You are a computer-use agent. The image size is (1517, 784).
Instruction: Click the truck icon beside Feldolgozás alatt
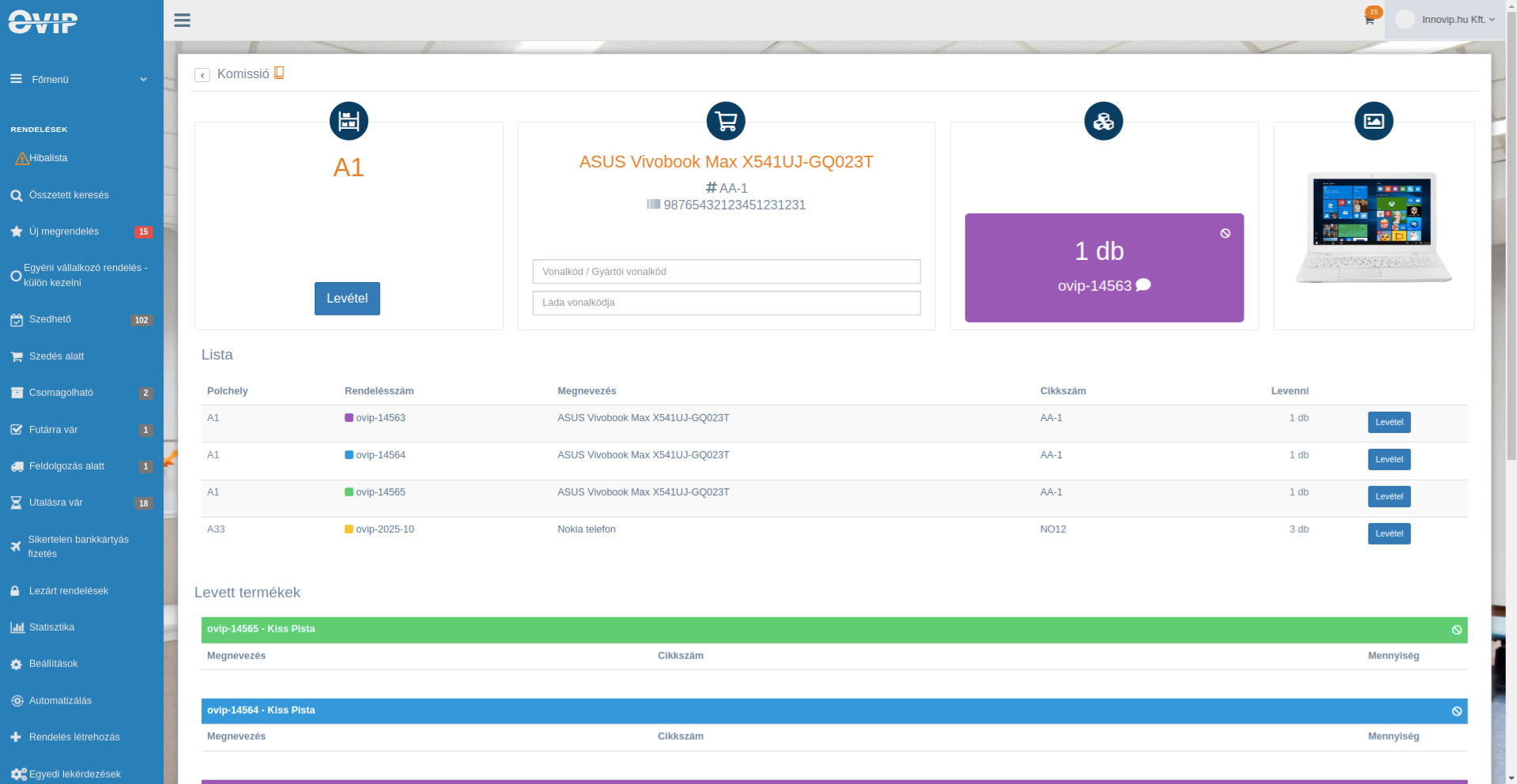(17, 466)
